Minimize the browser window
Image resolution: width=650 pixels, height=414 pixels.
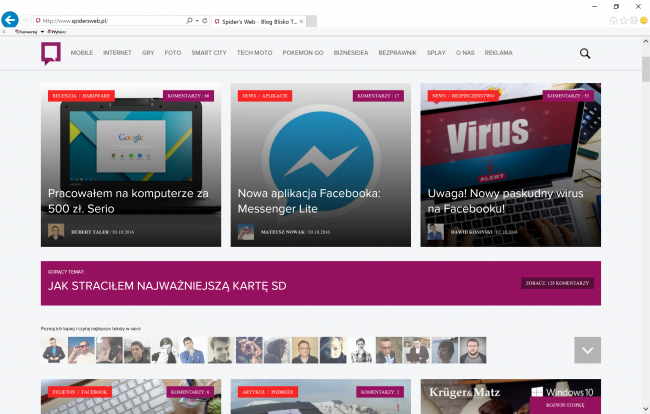coord(595,6)
